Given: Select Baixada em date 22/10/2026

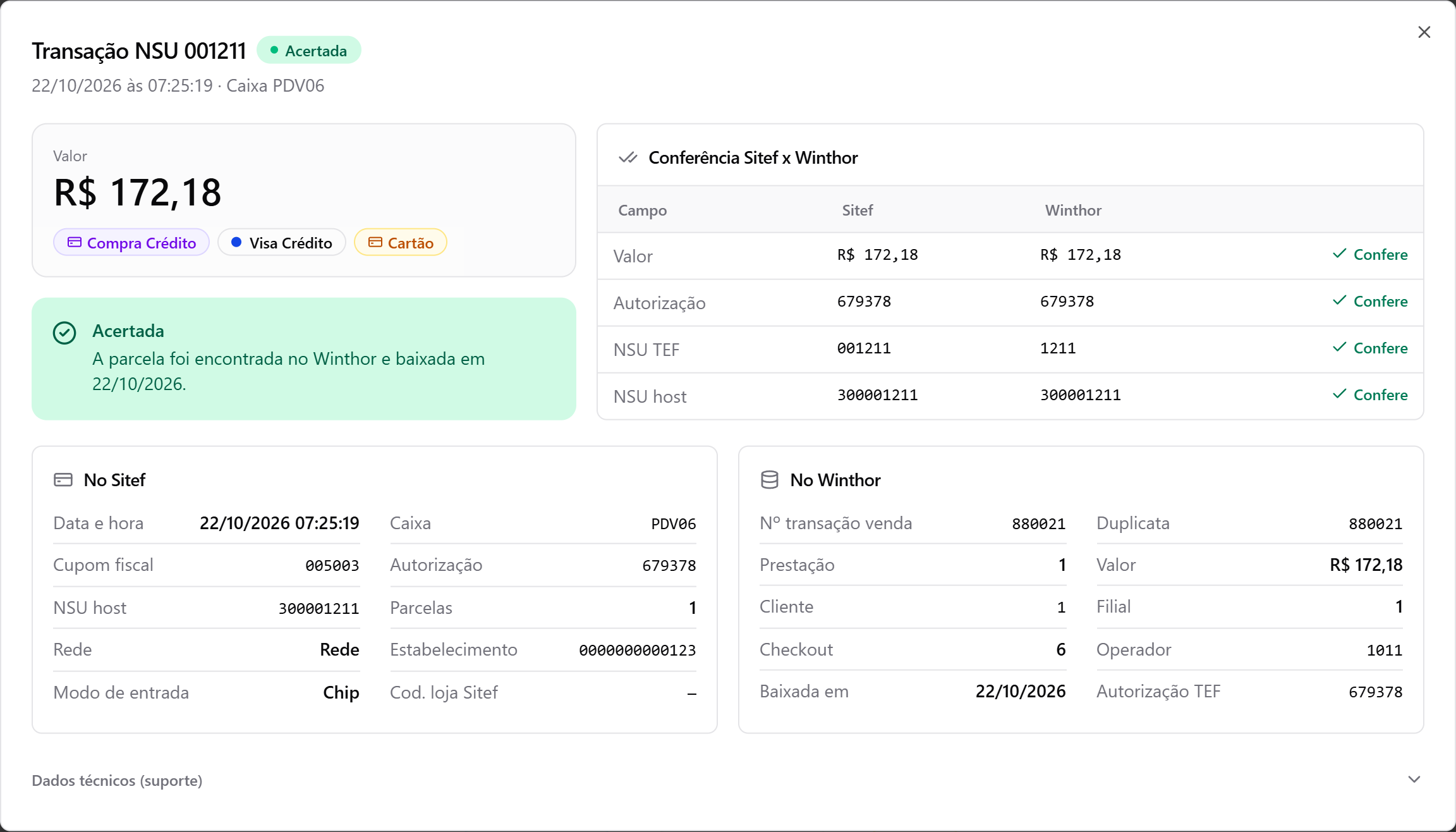Looking at the screenshot, I should click(1021, 692).
